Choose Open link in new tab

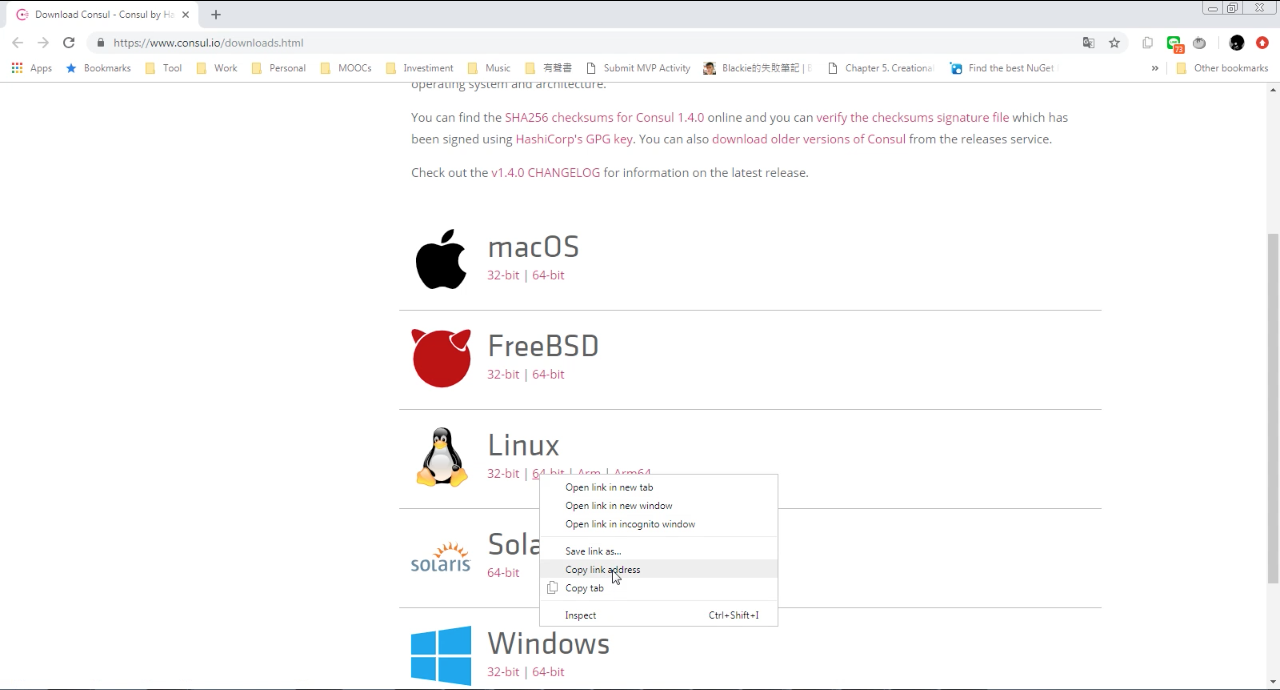(658, 488)
